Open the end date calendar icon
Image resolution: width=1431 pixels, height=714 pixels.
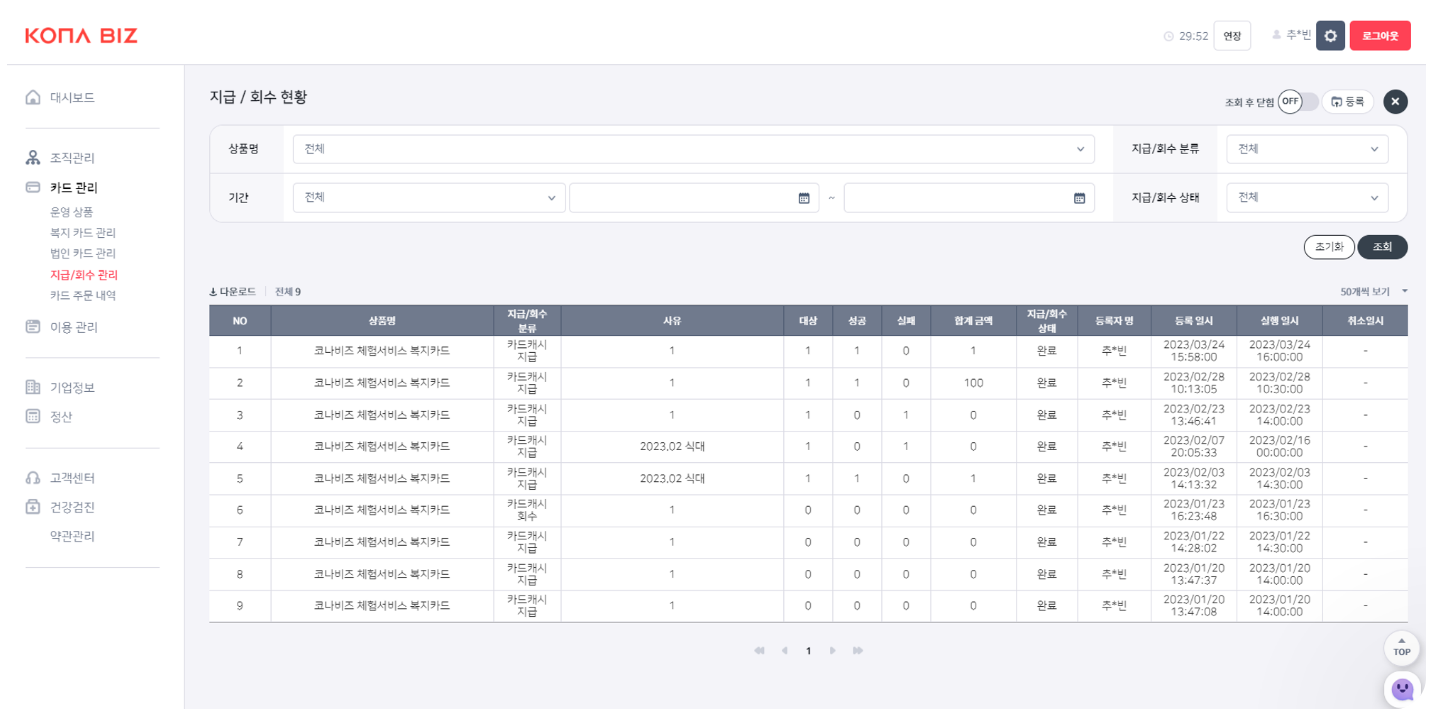click(1079, 198)
